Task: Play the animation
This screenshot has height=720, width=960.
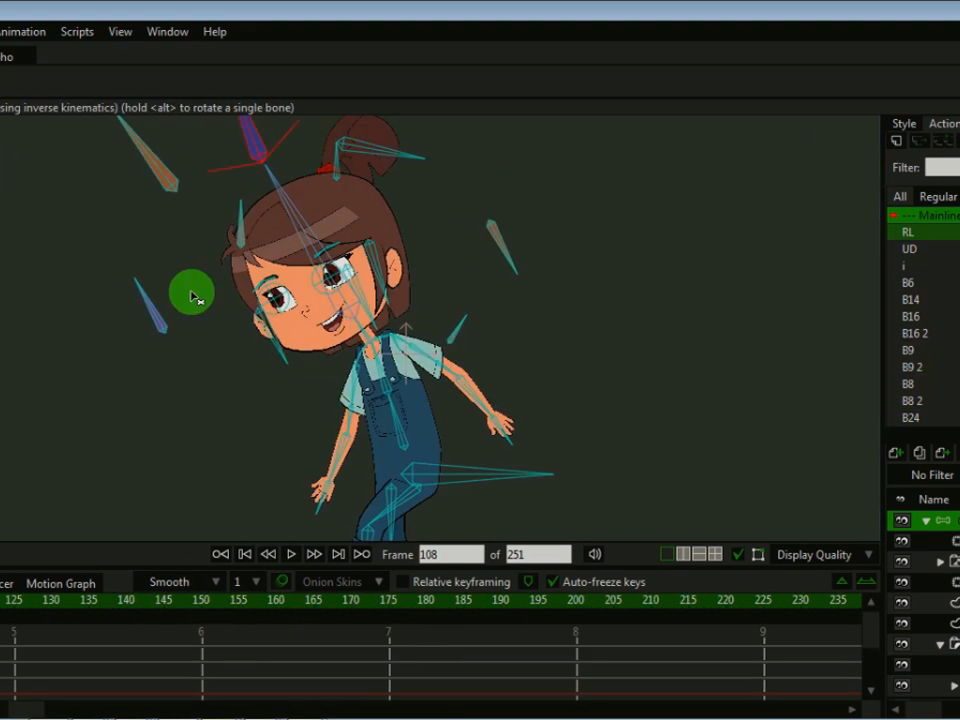Action: click(x=291, y=555)
